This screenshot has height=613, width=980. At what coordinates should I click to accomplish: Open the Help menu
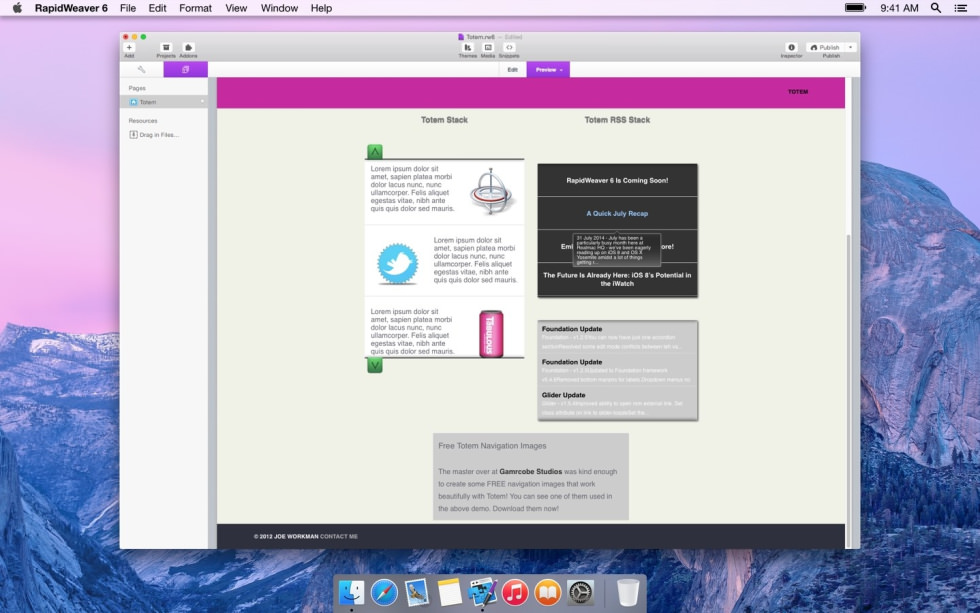[321, 8]
